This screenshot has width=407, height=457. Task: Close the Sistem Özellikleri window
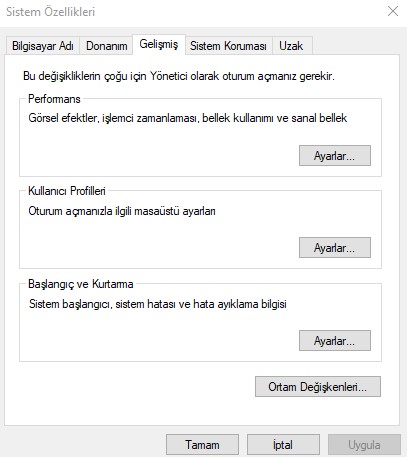(393, 11)
